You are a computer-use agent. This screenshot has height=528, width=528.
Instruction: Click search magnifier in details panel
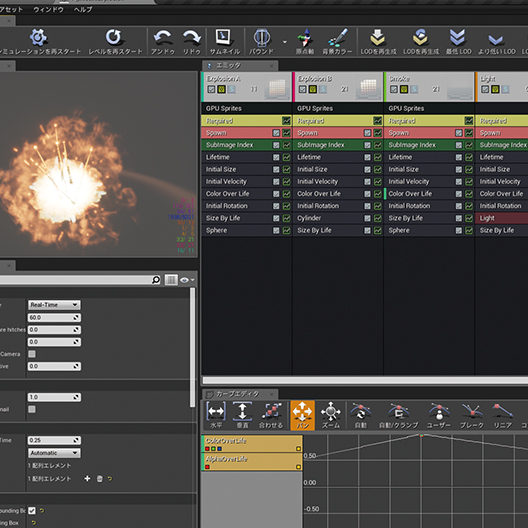click(x=156, y=280)
